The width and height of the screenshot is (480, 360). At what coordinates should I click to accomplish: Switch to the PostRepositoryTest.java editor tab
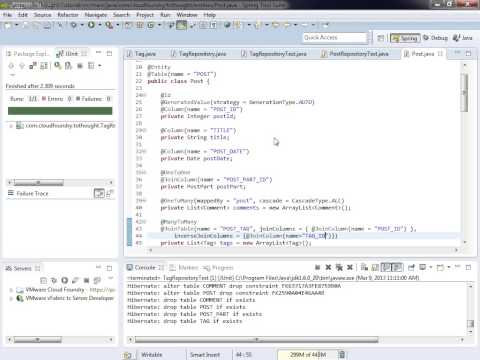coord(355,54)
